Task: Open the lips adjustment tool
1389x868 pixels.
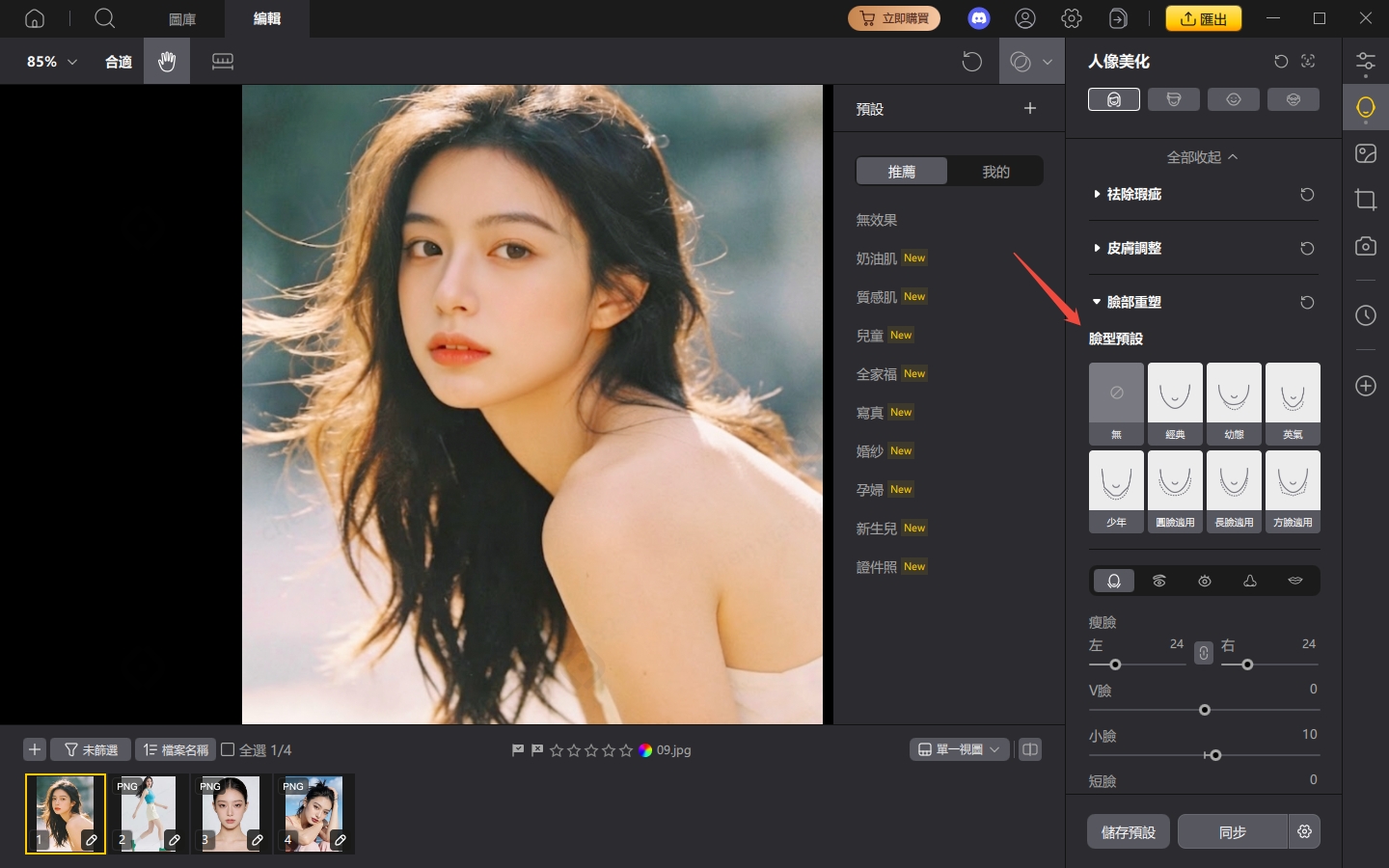Action: coord(1295,581)
